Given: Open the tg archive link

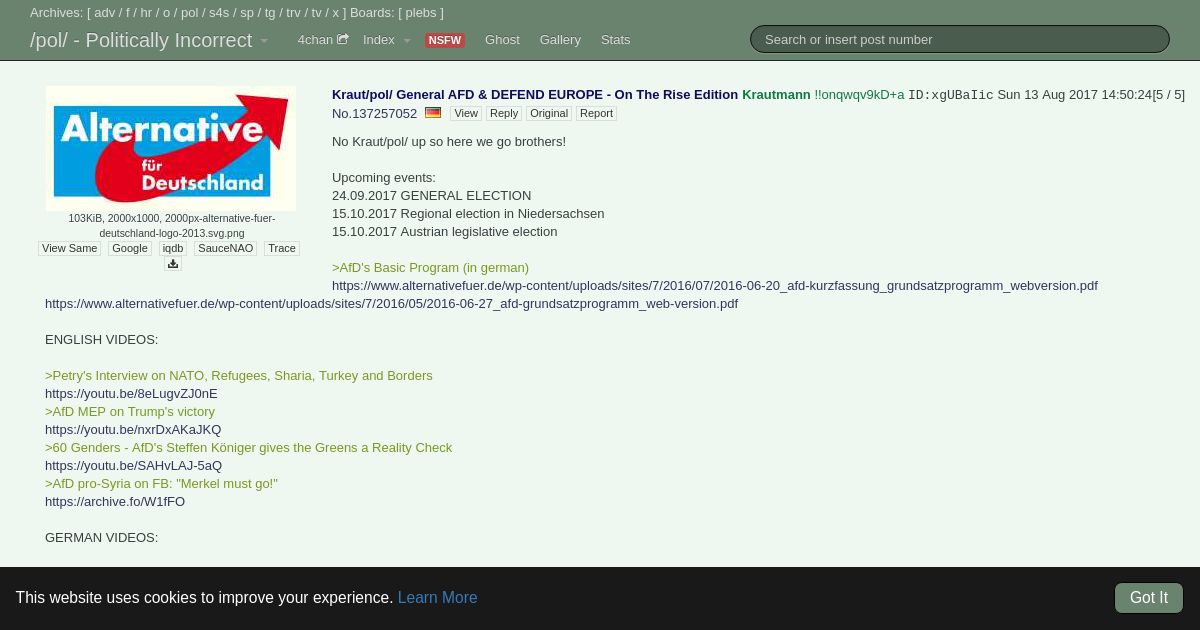Looking at the screenshot, I should 270,12.
